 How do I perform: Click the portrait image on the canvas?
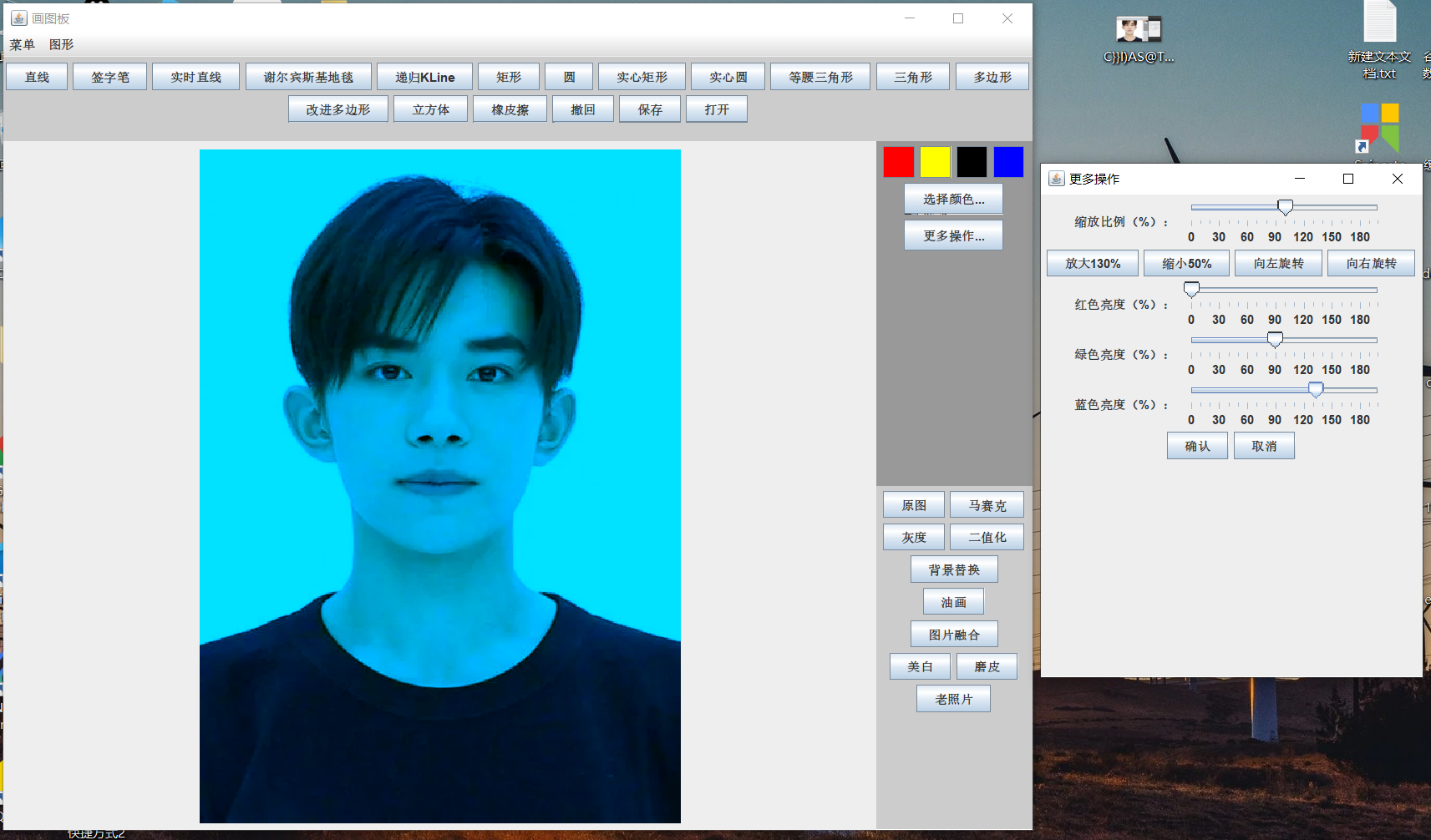coord(440,486)
